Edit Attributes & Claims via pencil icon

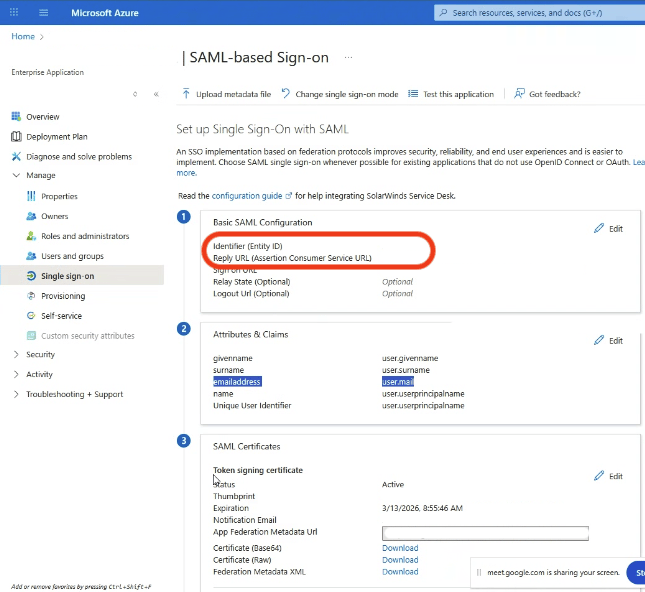click(x=599, y=340)
